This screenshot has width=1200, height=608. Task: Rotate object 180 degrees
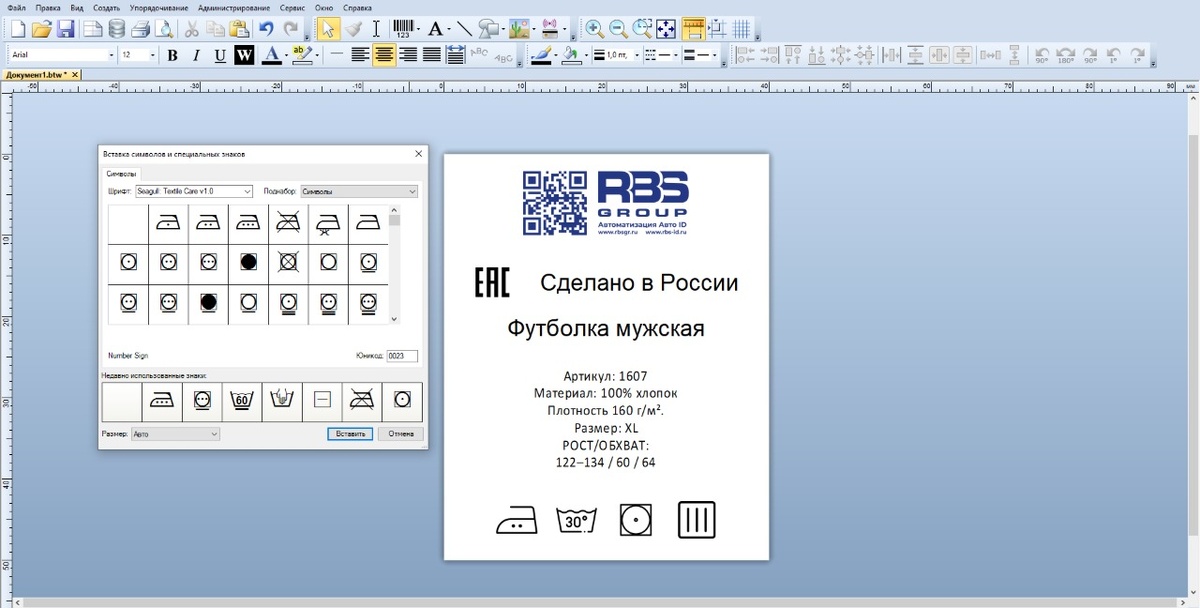point(1066,56)
